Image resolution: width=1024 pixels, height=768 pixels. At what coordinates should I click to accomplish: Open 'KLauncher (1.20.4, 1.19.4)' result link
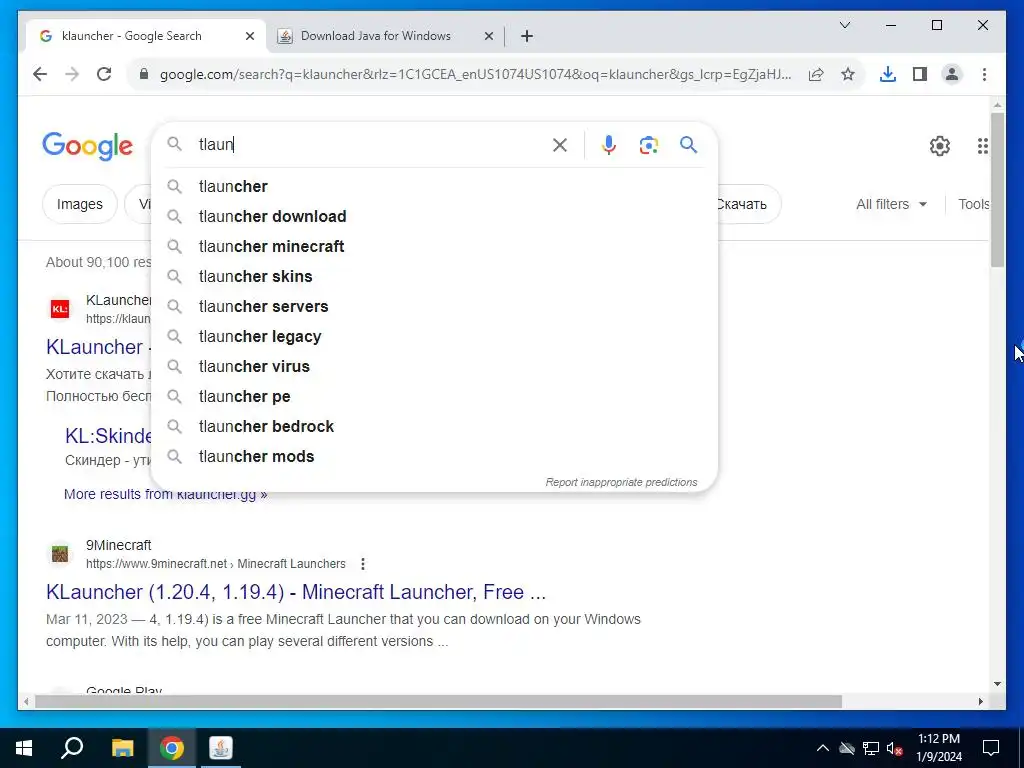(296, 592)
